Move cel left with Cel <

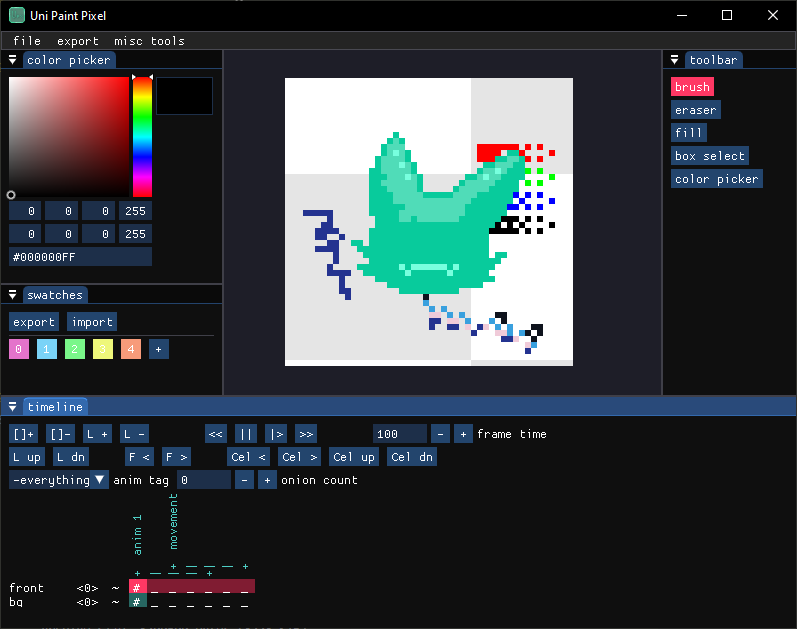tap(249, 457)
